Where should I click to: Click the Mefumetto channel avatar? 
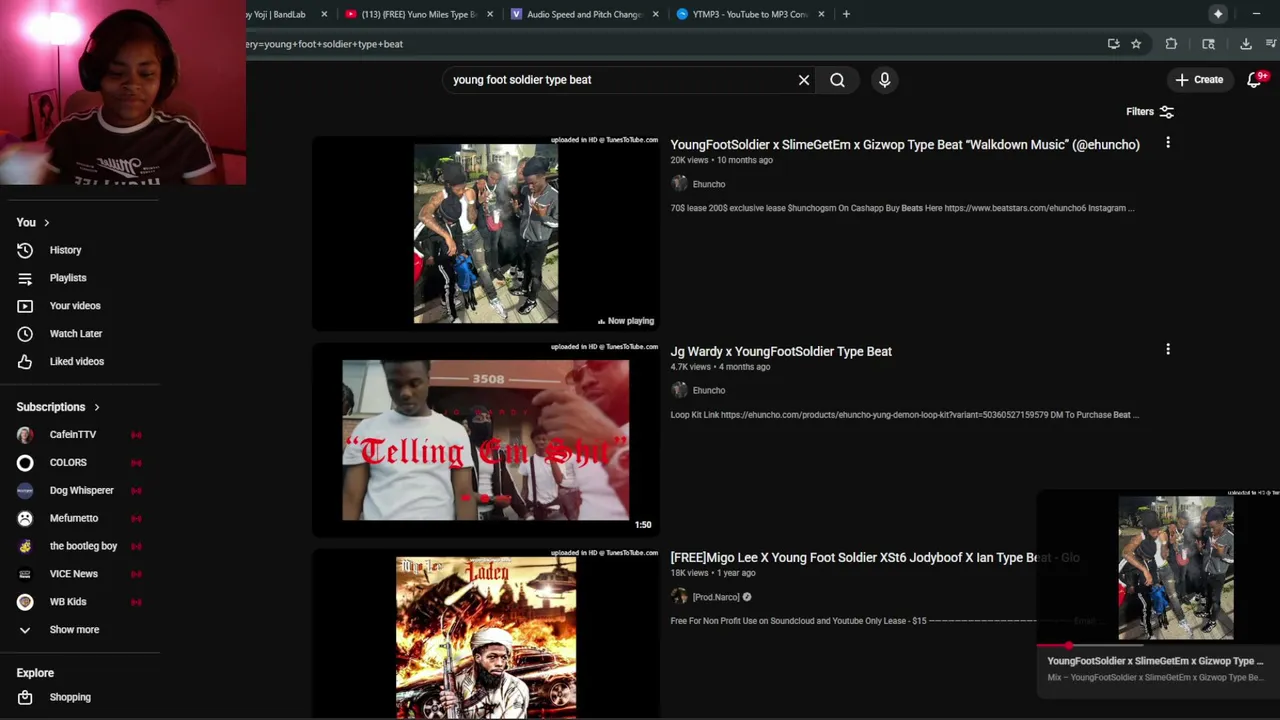pyautogui.click(x=25, y=518)
